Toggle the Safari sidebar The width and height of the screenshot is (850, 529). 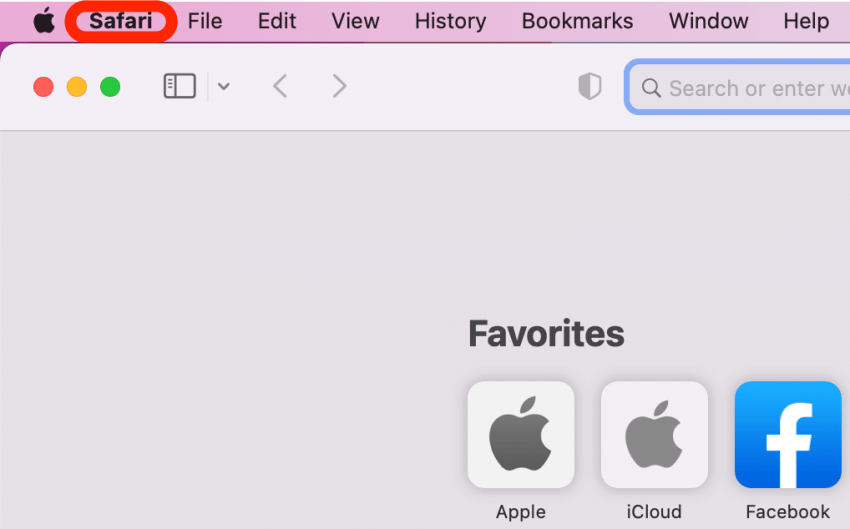point(180,87)
